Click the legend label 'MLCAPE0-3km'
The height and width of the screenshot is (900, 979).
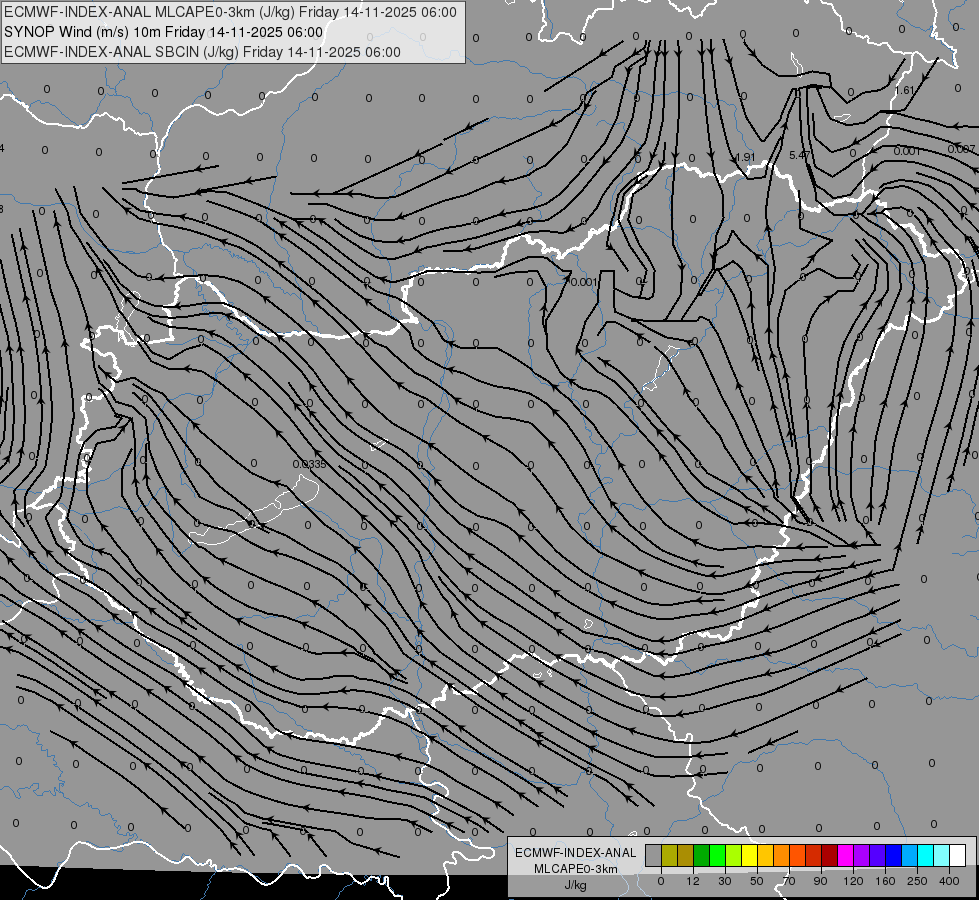click(x=576, y=869)
